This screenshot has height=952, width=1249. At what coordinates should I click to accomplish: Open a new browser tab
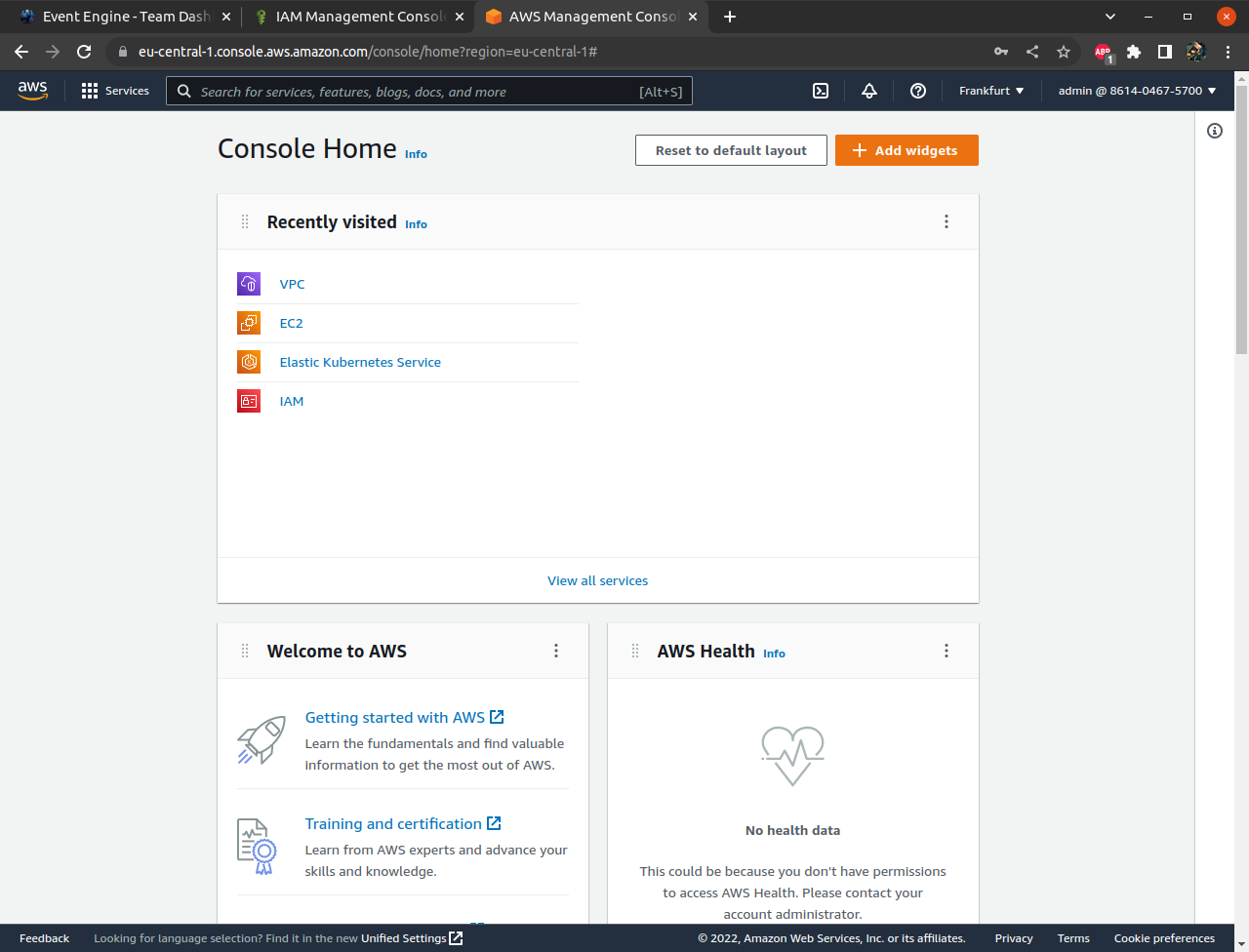click(730, 17)
